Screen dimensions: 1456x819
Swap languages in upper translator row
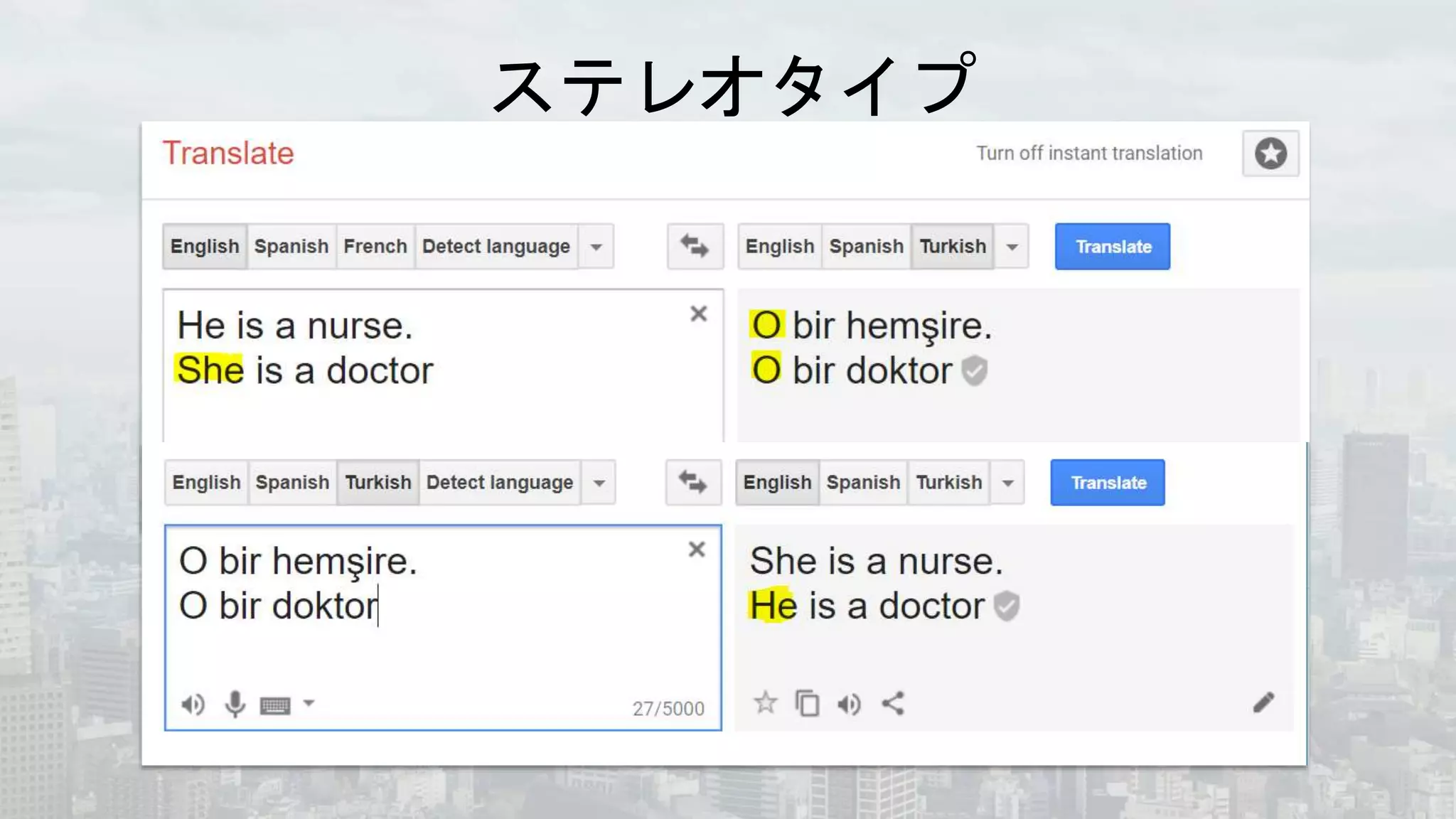click(695, 247)
